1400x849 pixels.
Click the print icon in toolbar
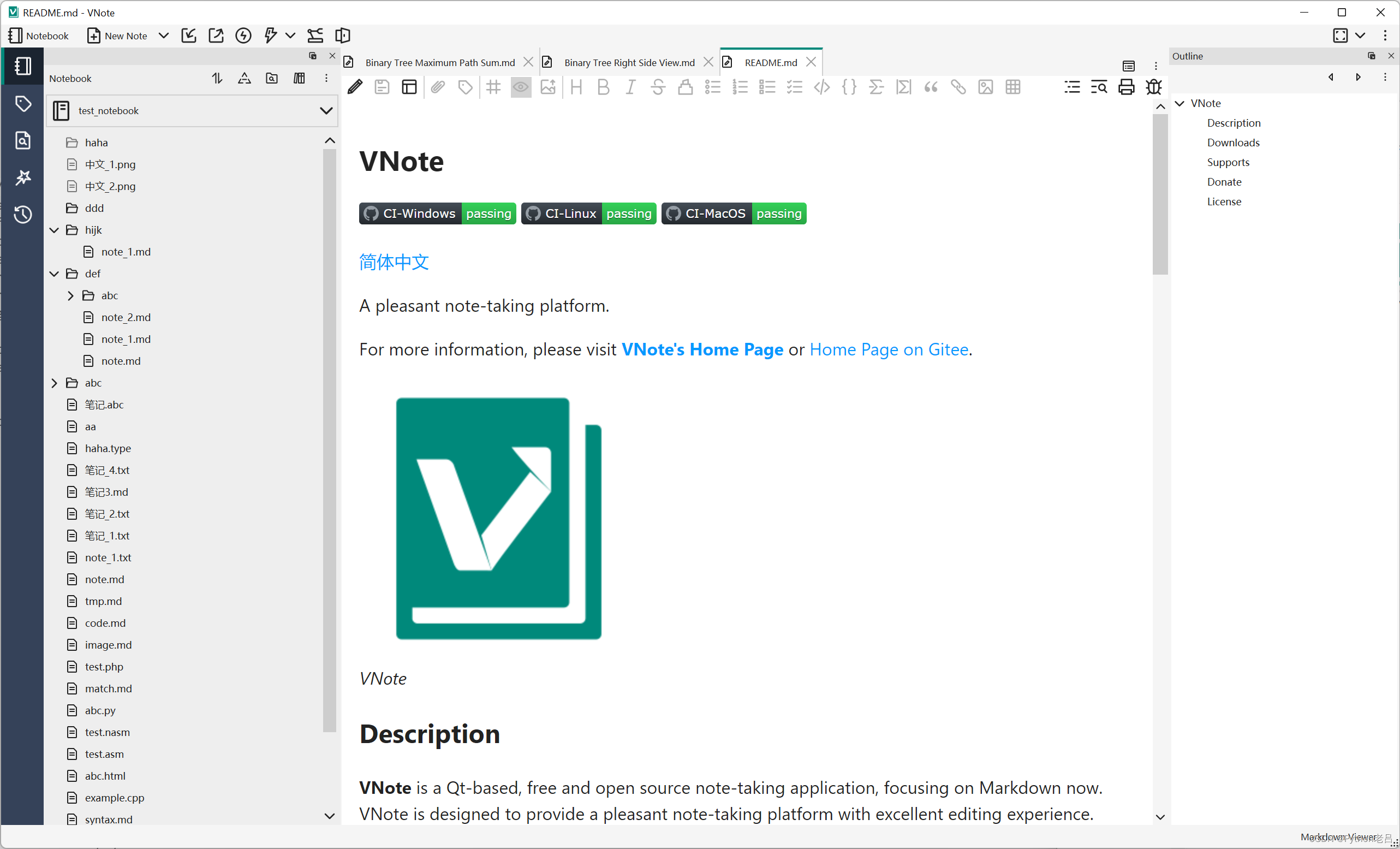pos(1126,88)
